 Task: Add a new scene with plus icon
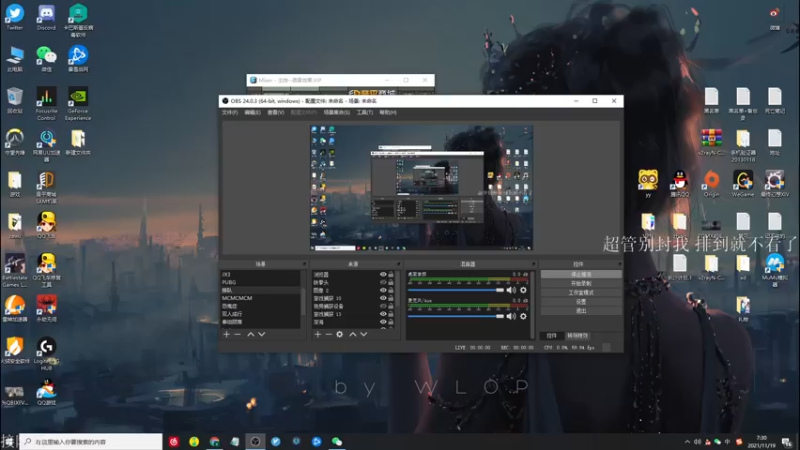pos(227,334)
